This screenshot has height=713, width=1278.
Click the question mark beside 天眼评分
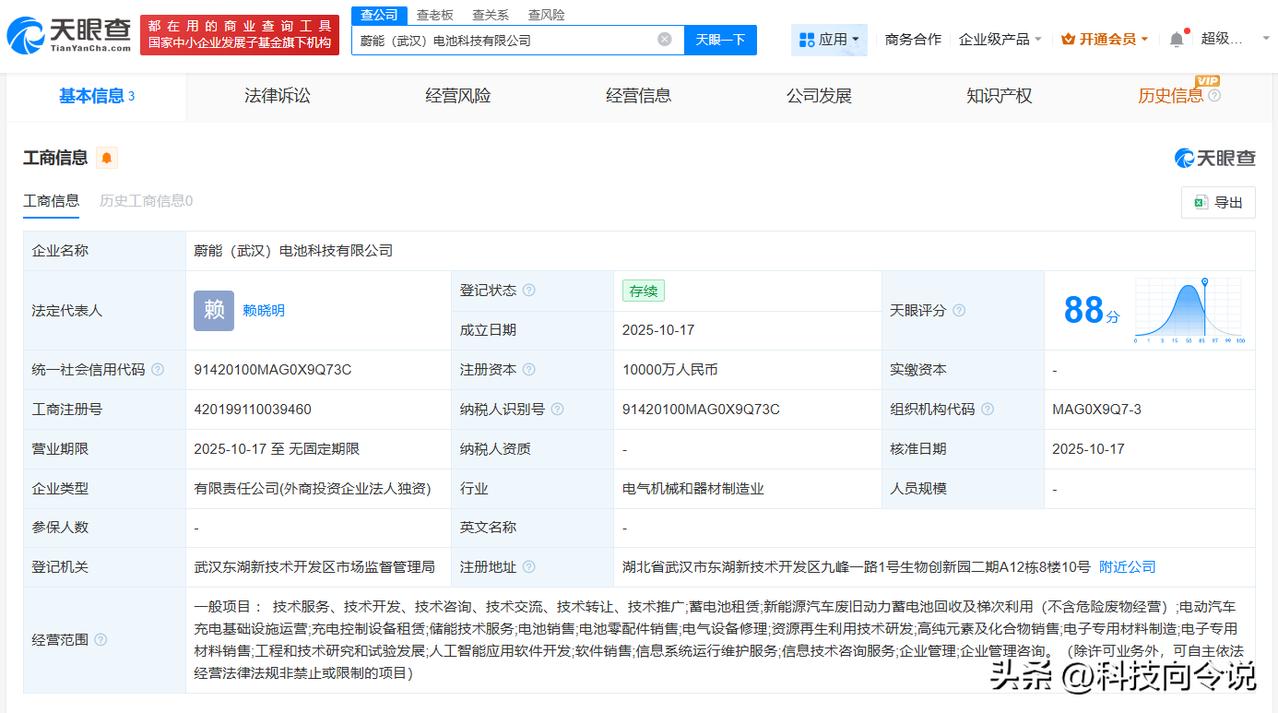(x=959, y=310)
